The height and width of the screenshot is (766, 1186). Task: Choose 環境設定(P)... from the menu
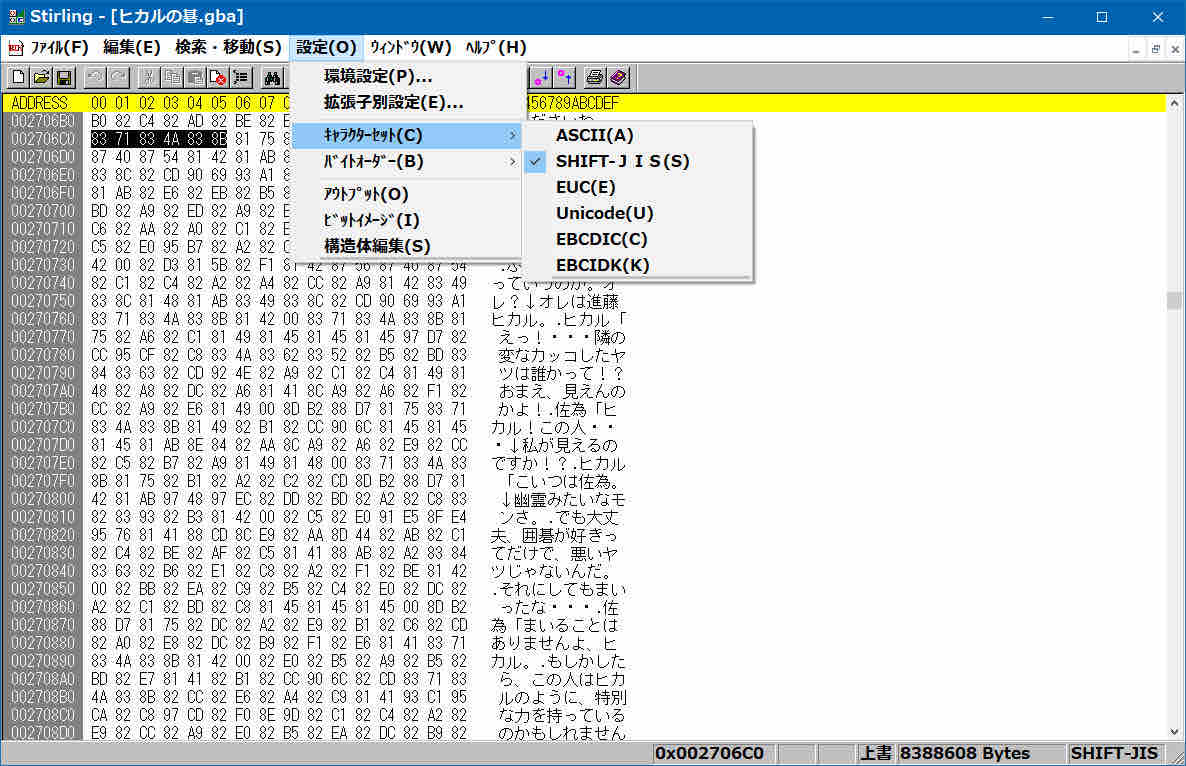click(x=407, y=76)
